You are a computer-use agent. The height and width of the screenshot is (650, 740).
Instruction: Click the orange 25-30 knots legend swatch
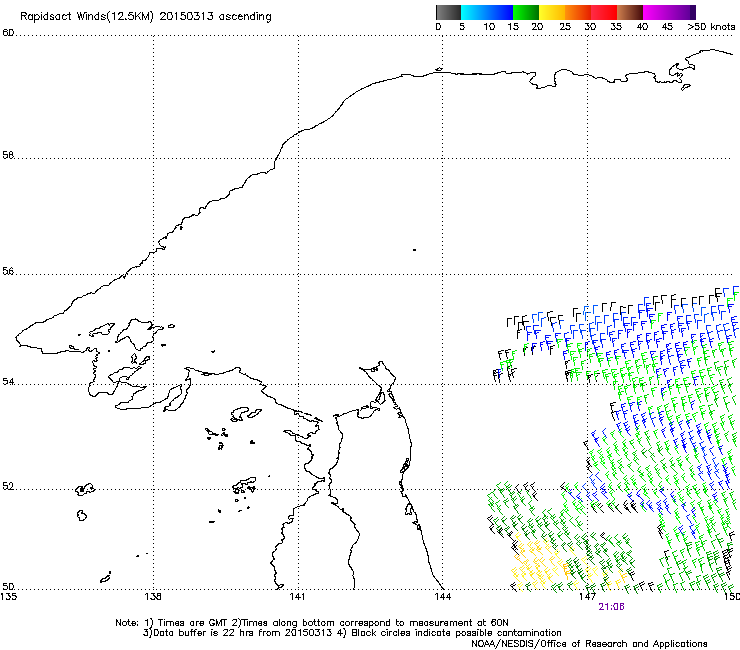click(x=578, y=12)
